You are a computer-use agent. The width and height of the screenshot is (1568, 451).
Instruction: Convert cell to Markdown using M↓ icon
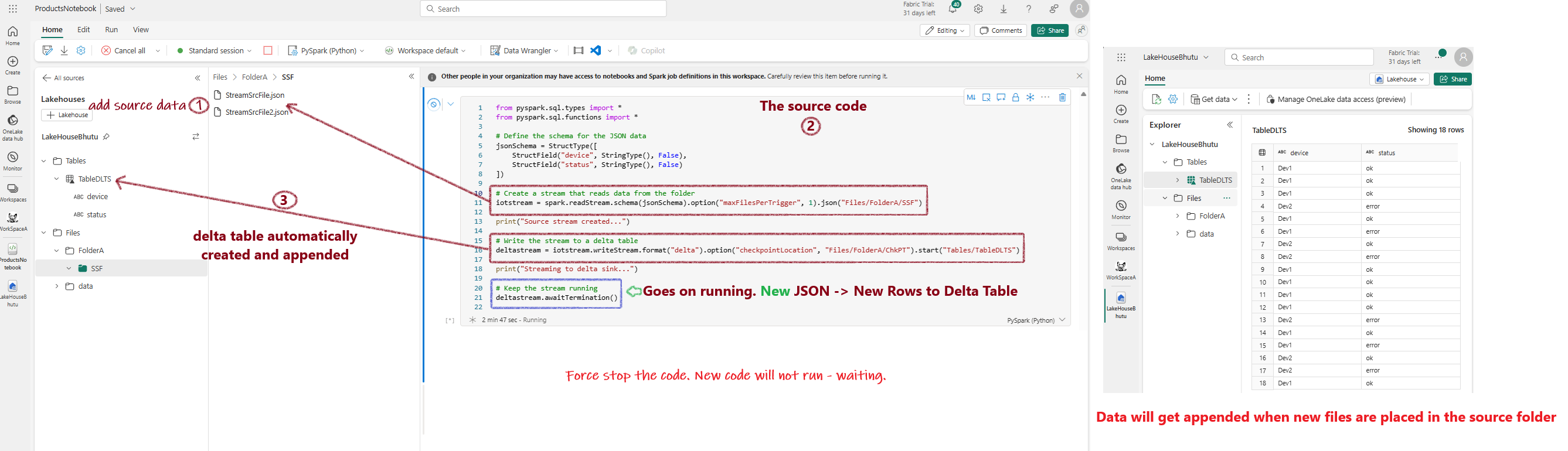tap(971, 97)
